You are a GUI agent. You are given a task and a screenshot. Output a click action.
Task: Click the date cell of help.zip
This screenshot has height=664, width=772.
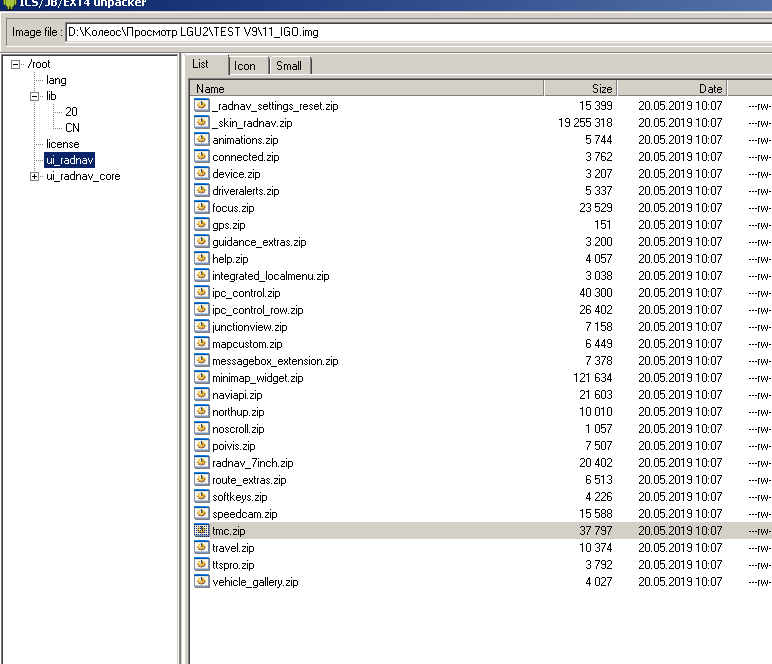click(x=680, y=259)
